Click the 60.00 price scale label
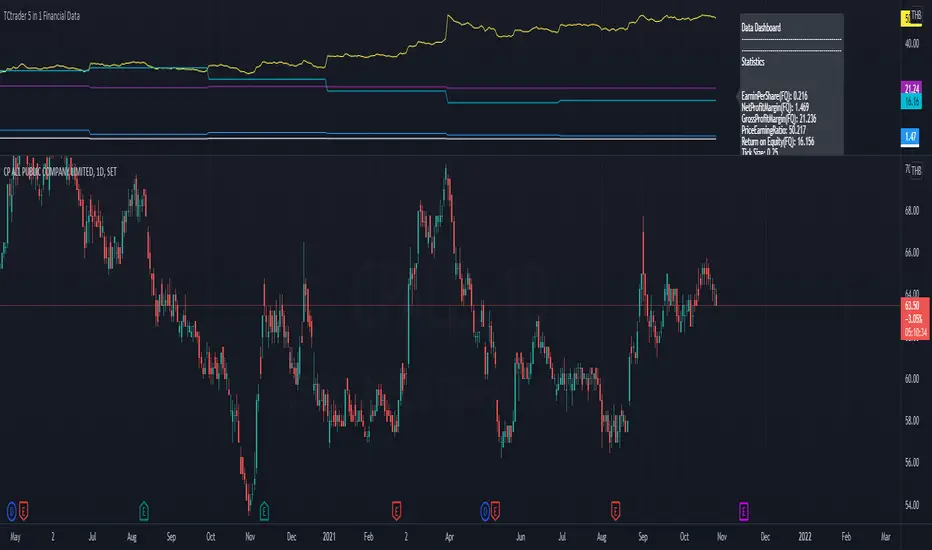Viewport: 932px width, 550px height. (912, 379)
